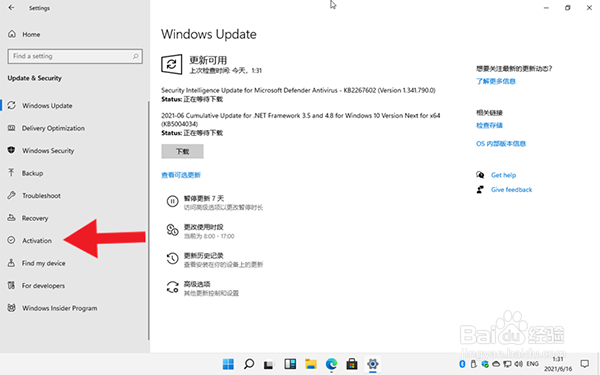Go to Backup settings
The image size is (600, 375).
[32, 173]
